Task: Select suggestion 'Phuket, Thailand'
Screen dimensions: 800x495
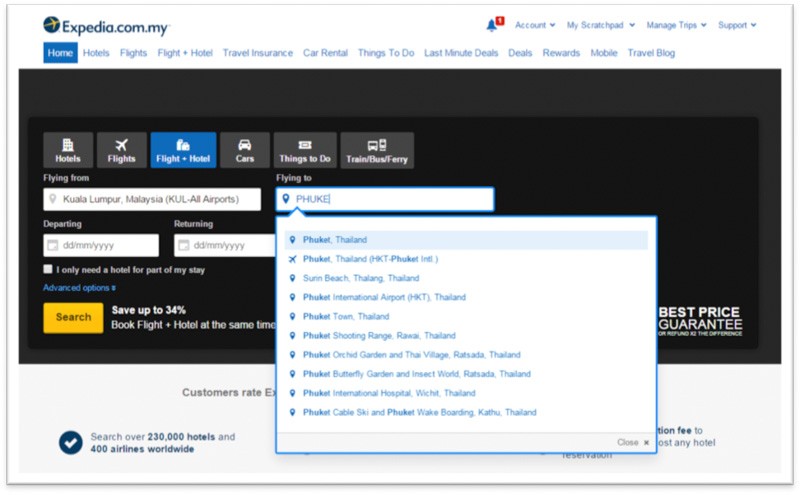Action: coord(466,240)
